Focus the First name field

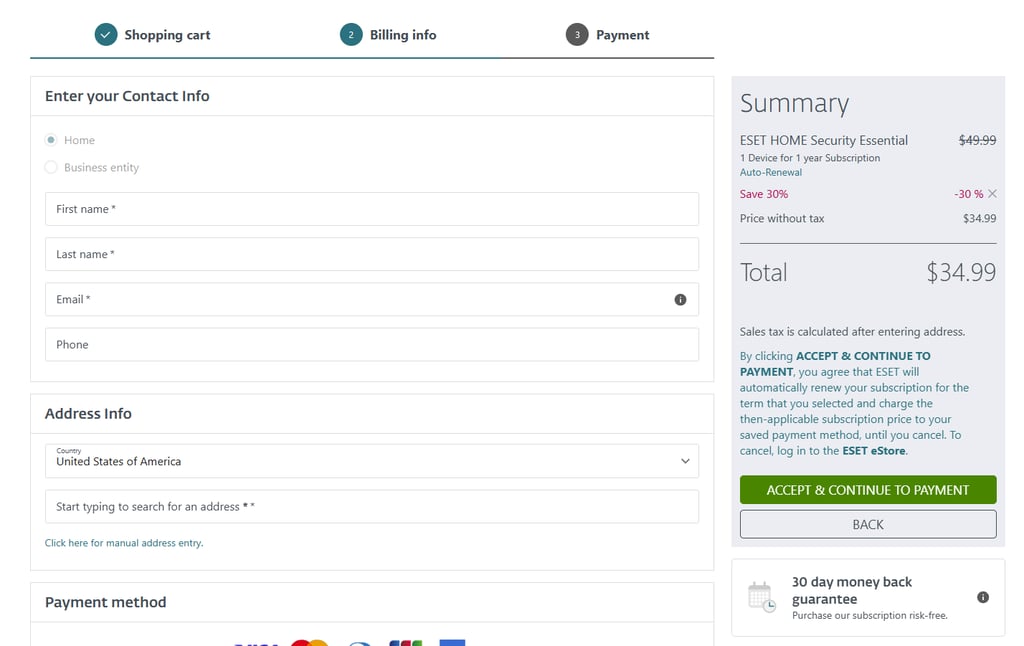point(372,209)
